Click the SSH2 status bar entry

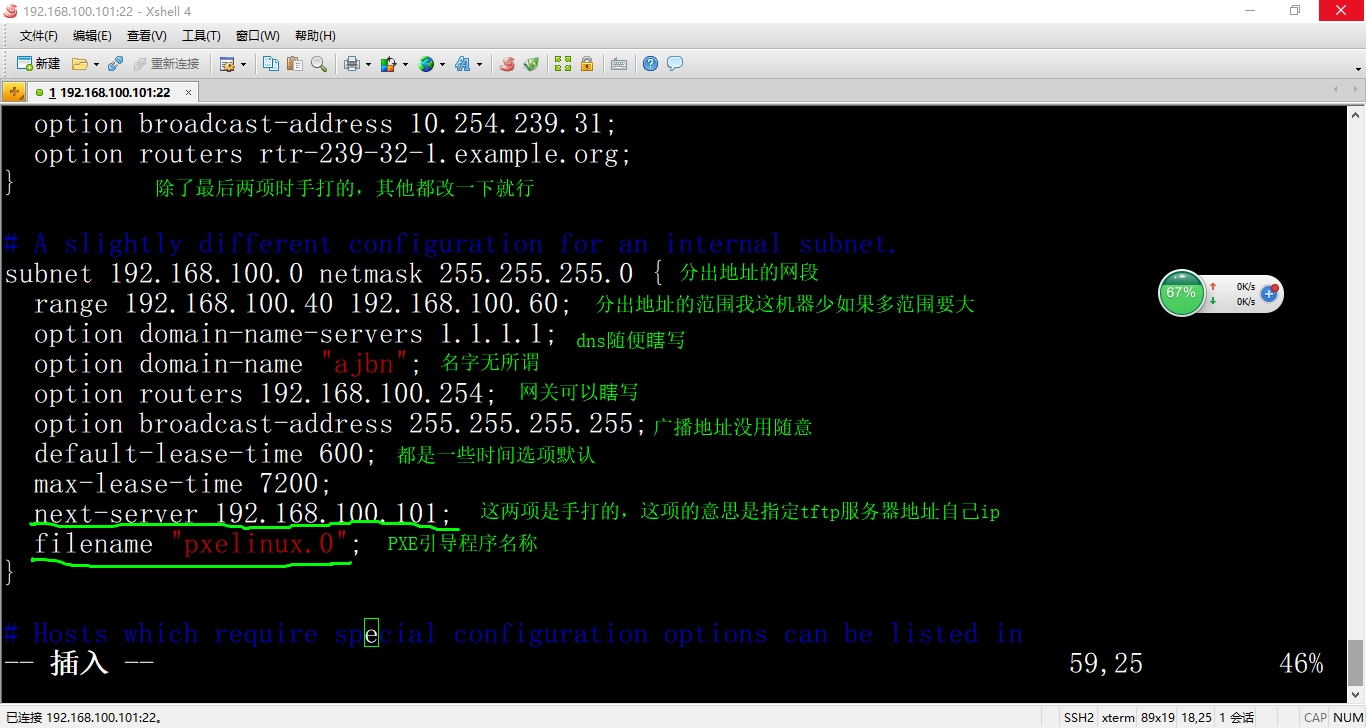tap(1078, 717)
